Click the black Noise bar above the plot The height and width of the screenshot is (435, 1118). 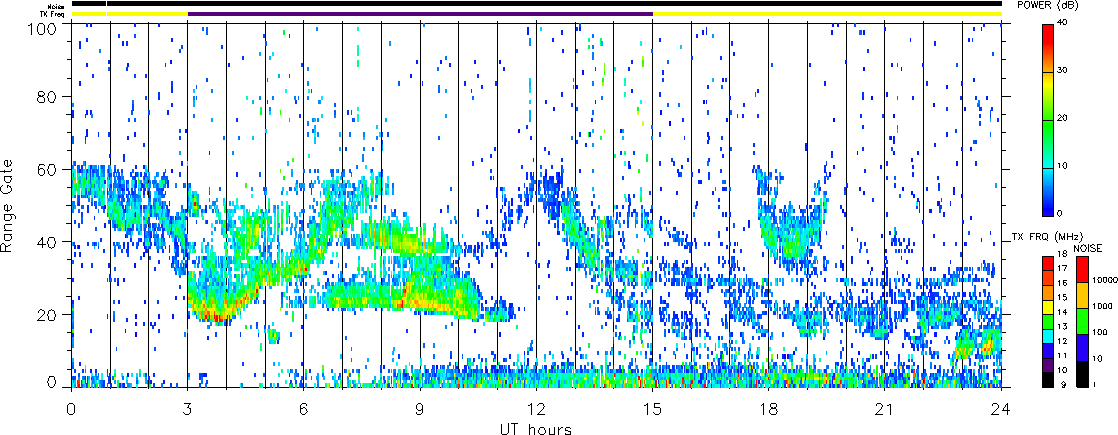click(536, 4)
